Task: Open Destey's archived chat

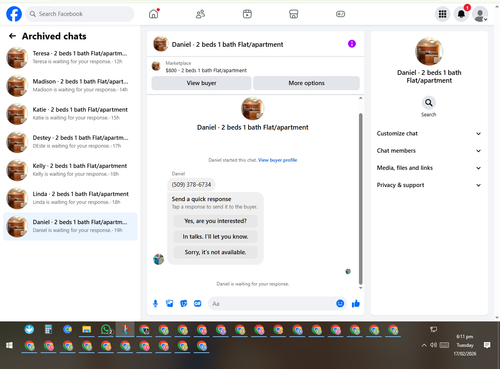Action: (70, 142)
